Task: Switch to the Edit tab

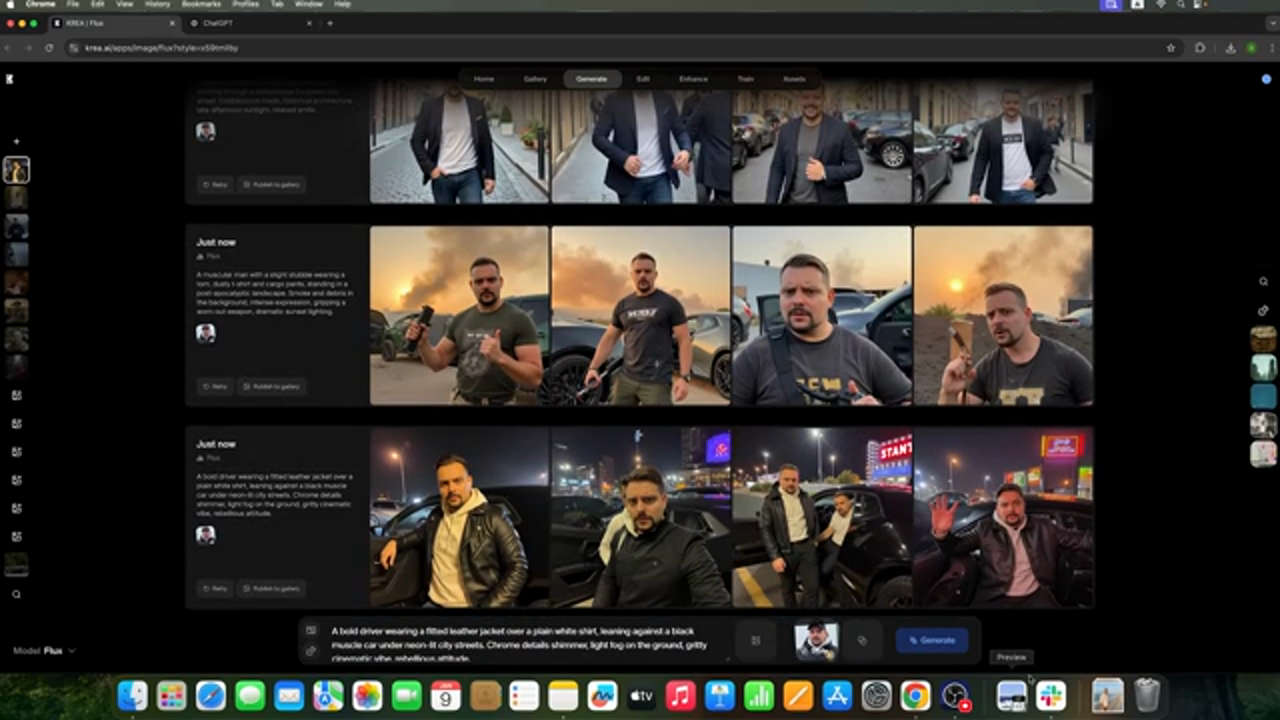Action: [643, 79]
